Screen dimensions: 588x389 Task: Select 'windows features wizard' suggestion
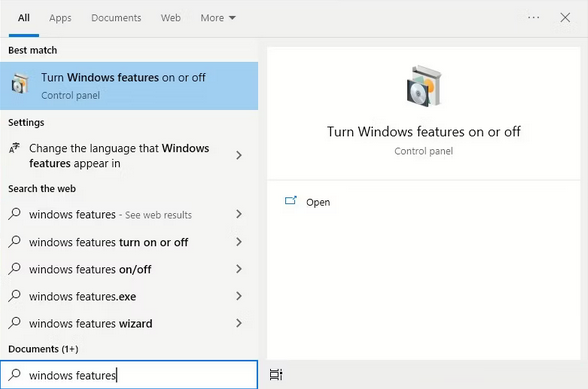click(129, 323)
